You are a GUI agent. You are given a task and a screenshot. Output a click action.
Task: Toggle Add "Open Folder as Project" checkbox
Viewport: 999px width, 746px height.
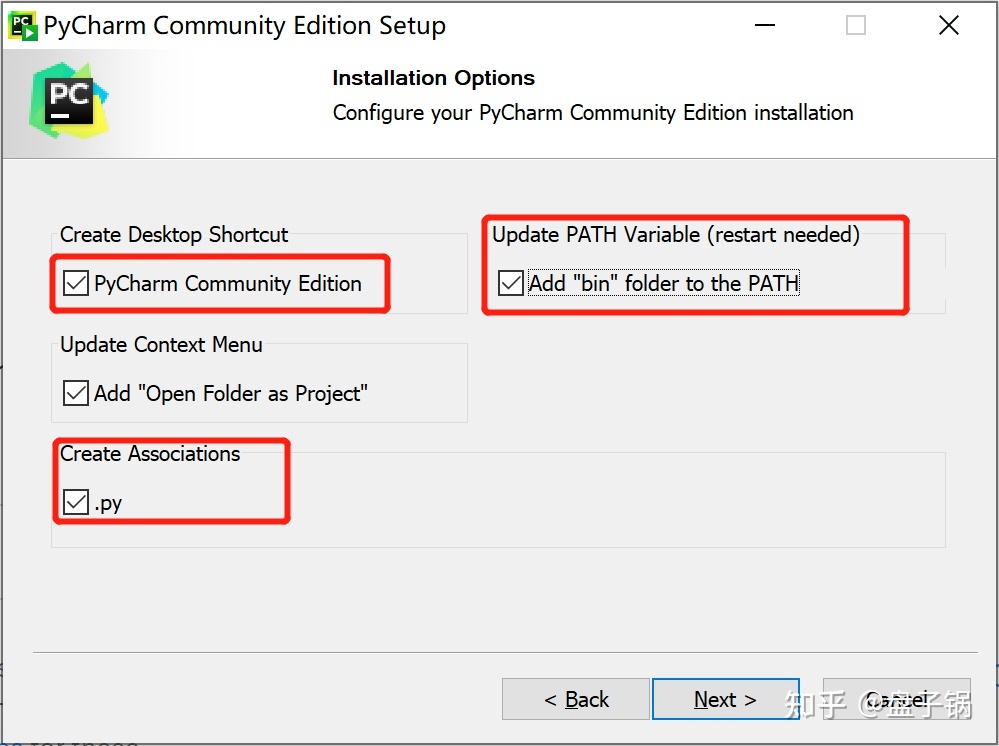click(76, 393)
